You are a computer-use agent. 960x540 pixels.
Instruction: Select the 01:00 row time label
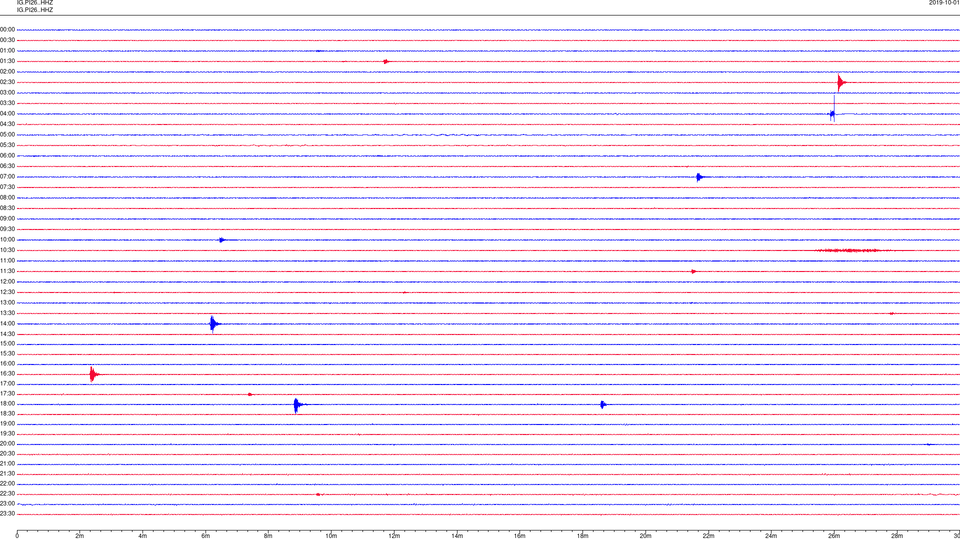[7, 51]
